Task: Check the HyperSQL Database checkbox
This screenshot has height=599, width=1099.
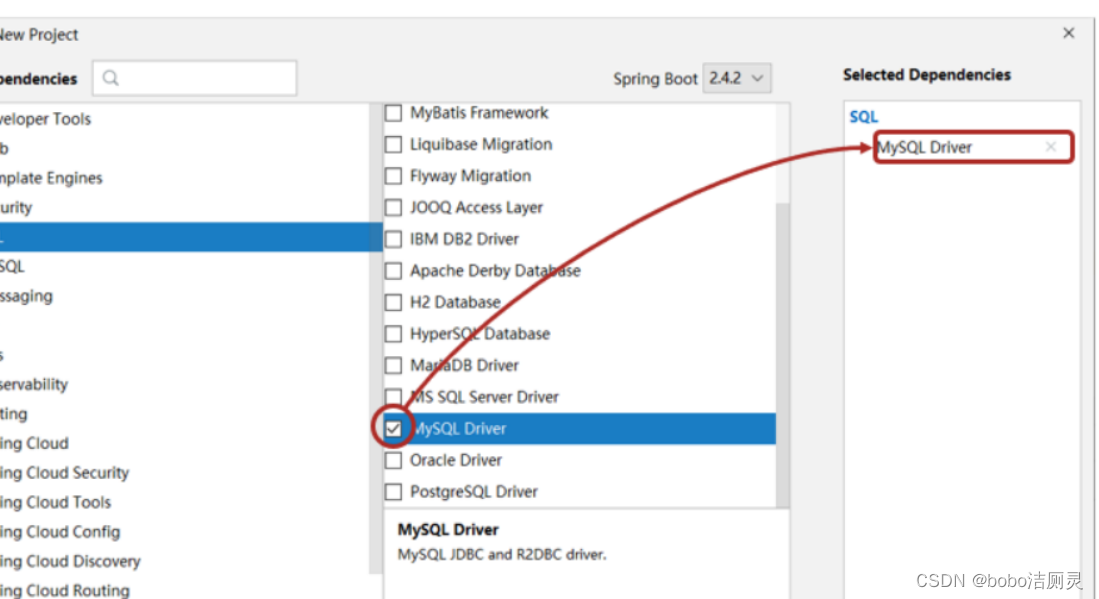Action: coord(393,333)
